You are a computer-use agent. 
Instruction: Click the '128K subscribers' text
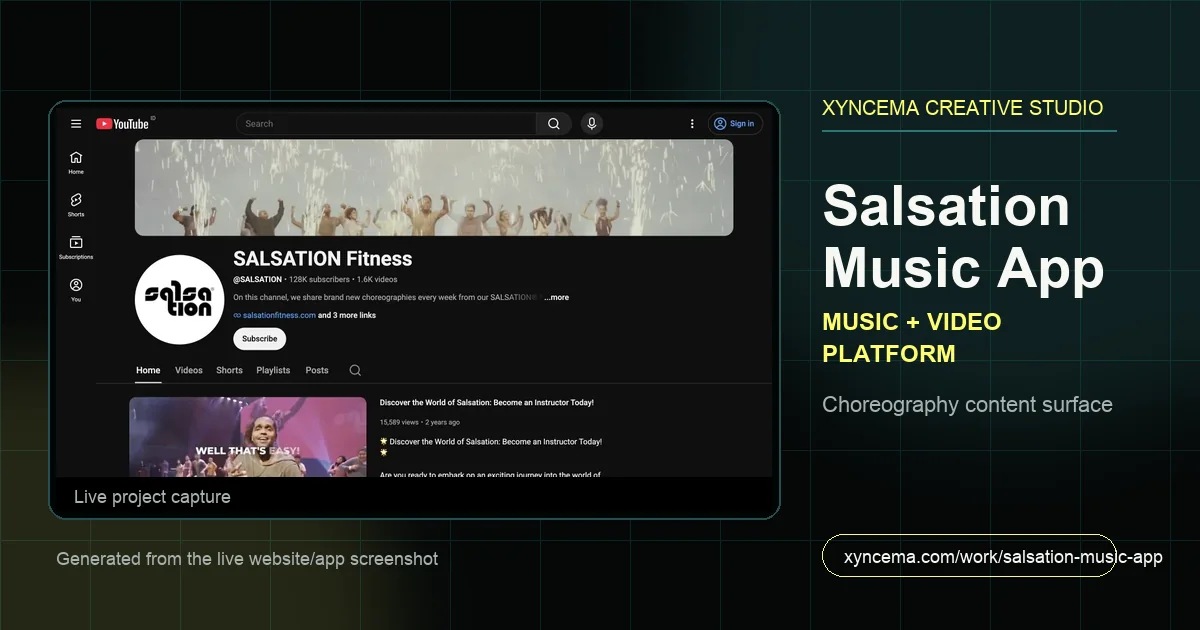pyautogui.click(x=319, y=280)
